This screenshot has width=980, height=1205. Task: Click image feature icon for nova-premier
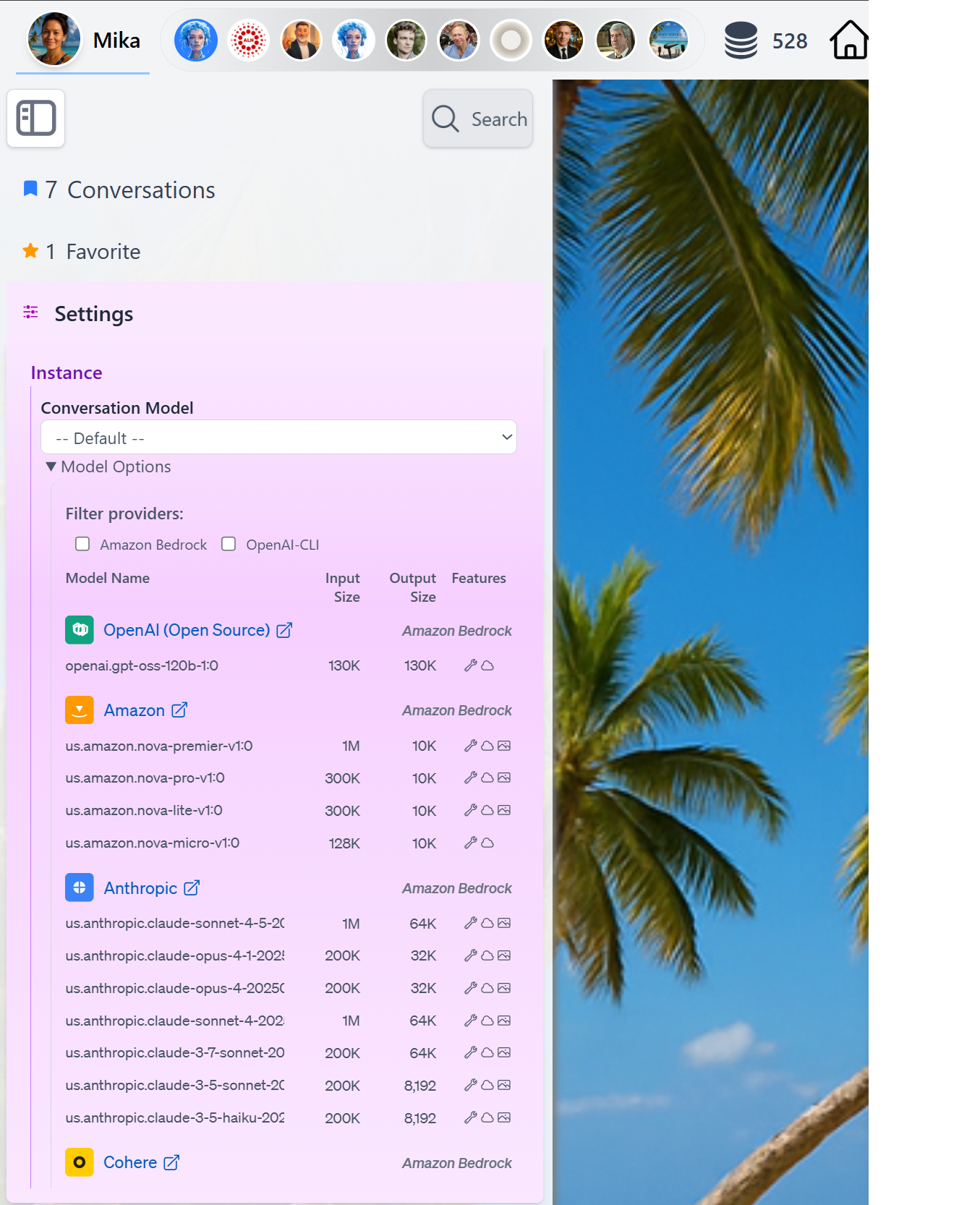[x=504, y=746]
